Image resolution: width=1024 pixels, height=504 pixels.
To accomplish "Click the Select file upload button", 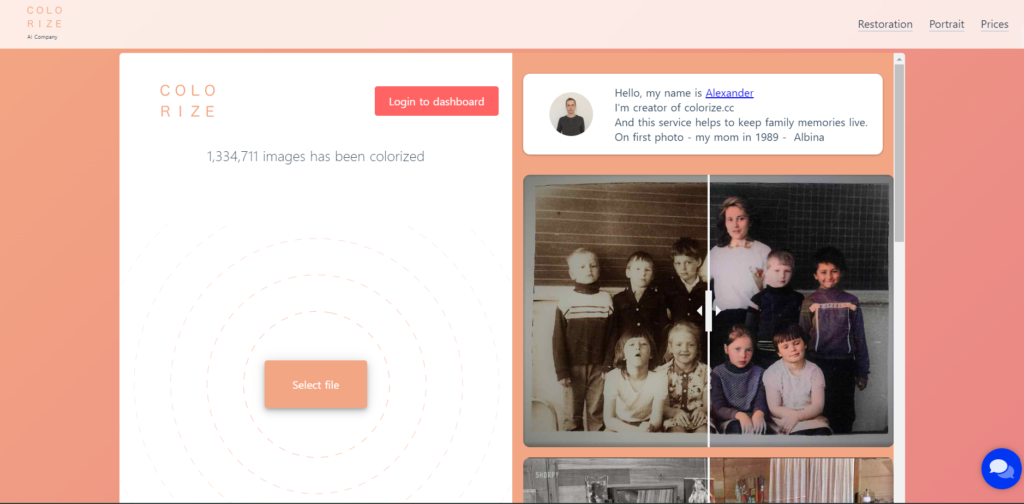I will (x=315, y=385).
